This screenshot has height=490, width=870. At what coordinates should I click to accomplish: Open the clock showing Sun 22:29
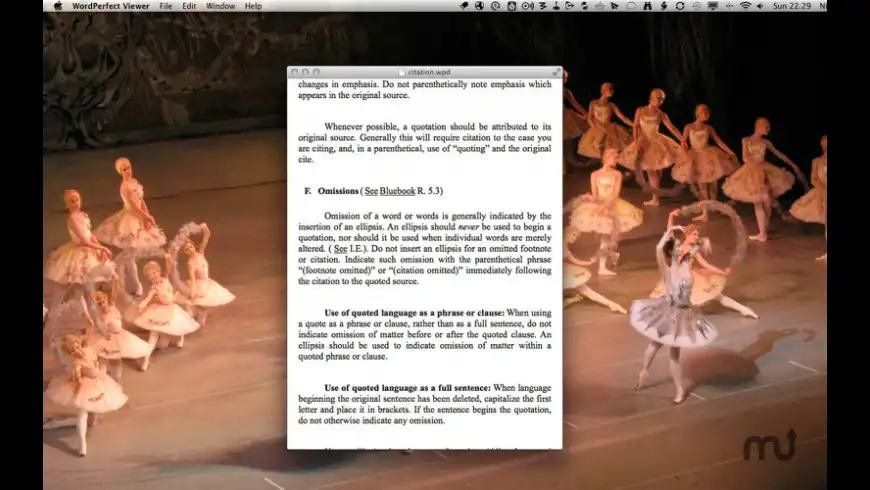point(792,6)
